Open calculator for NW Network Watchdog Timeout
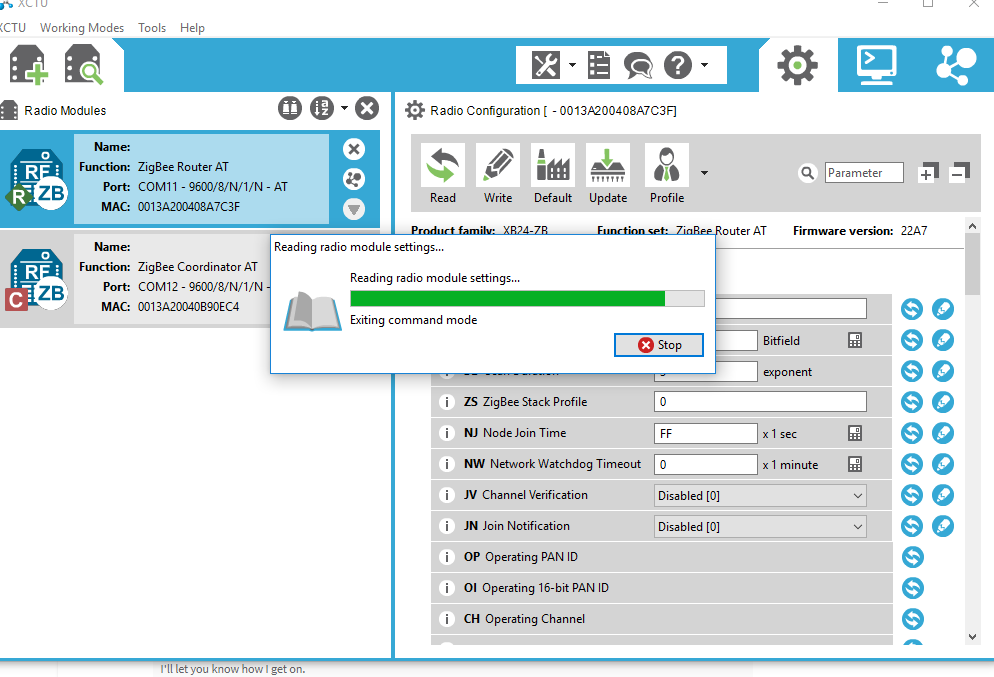Screen dimensions: 994x677 click(855, 465)
